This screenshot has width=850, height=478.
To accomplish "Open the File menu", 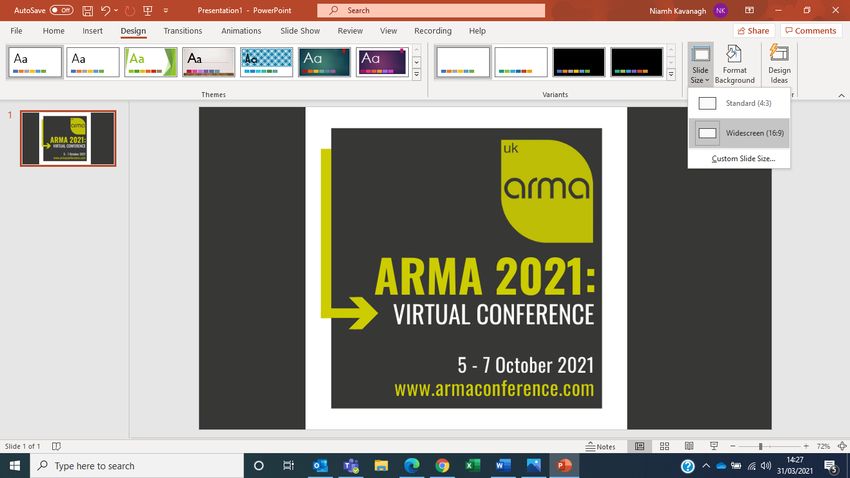I will [x=16, y=31].
